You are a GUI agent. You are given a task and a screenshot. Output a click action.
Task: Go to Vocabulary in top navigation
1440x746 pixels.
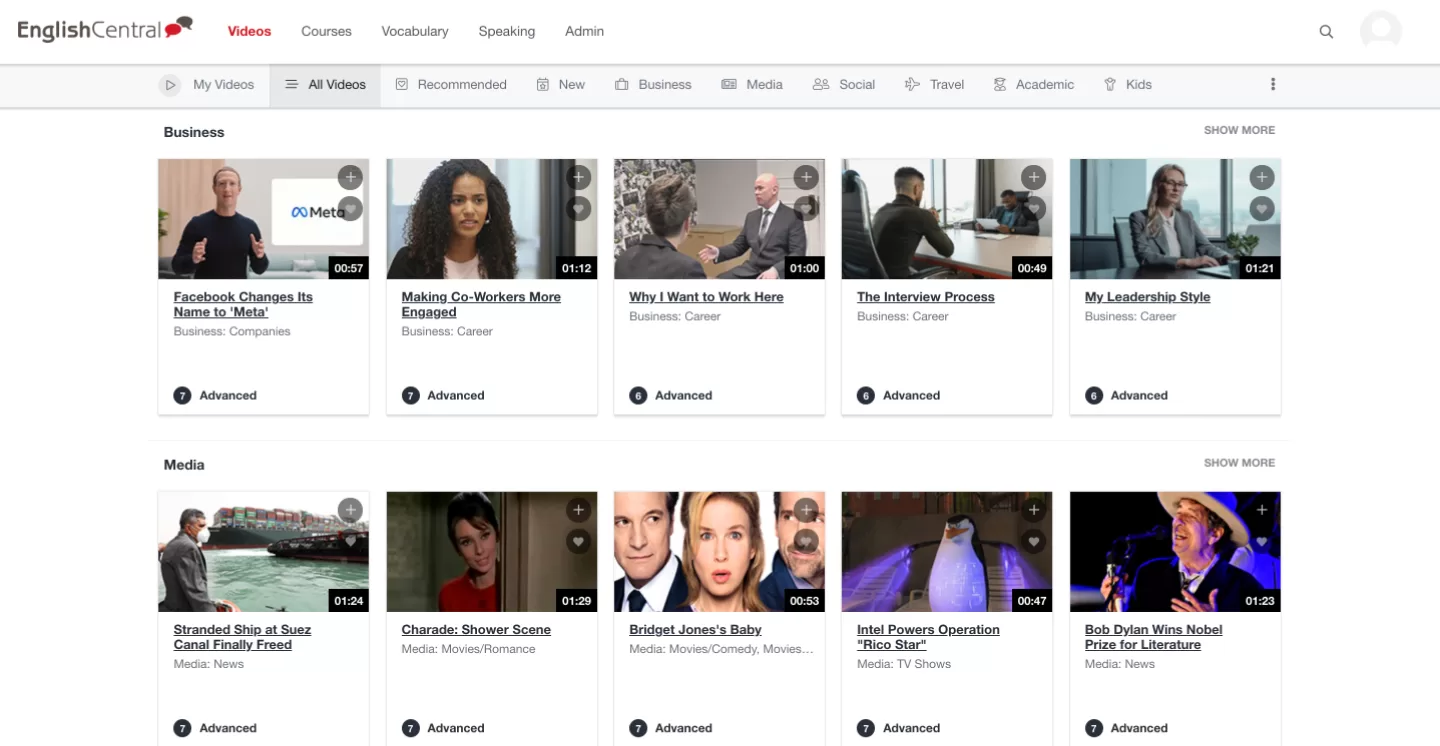[x=415, y=31]
